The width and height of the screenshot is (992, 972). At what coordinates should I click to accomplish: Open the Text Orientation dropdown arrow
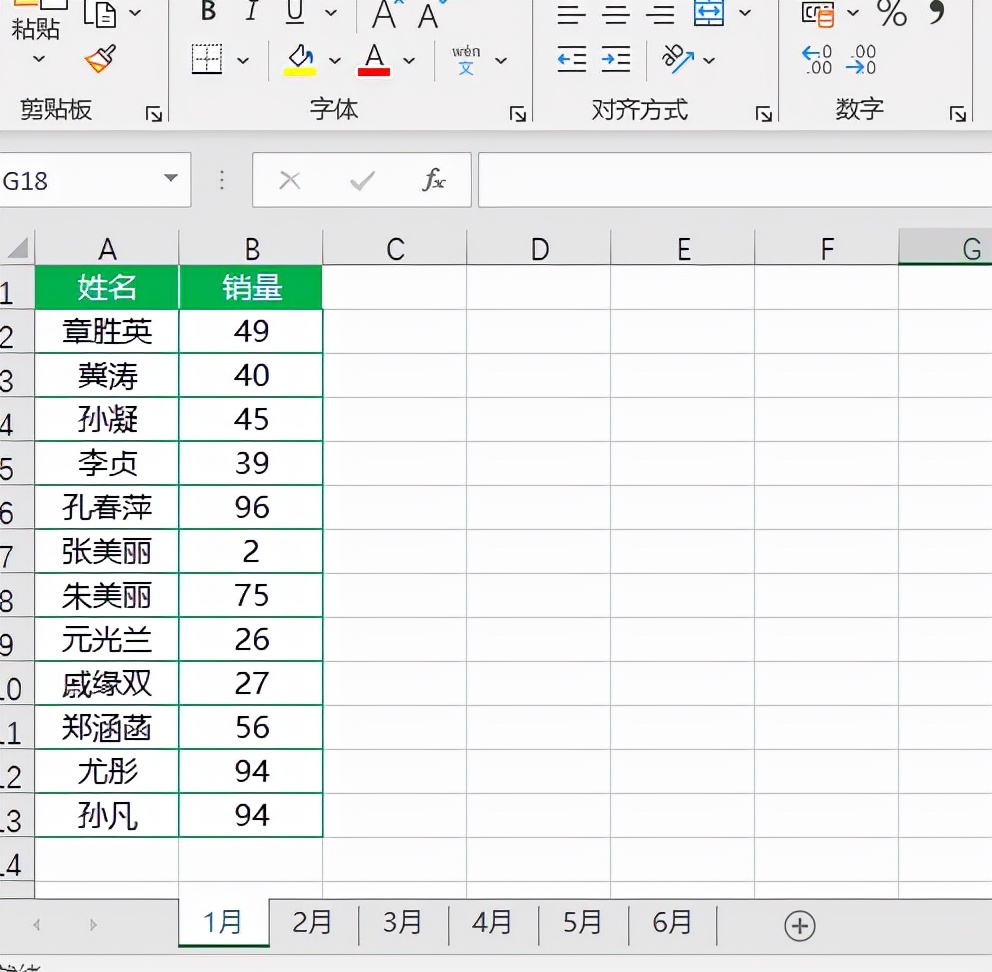(x=708, y=60)
